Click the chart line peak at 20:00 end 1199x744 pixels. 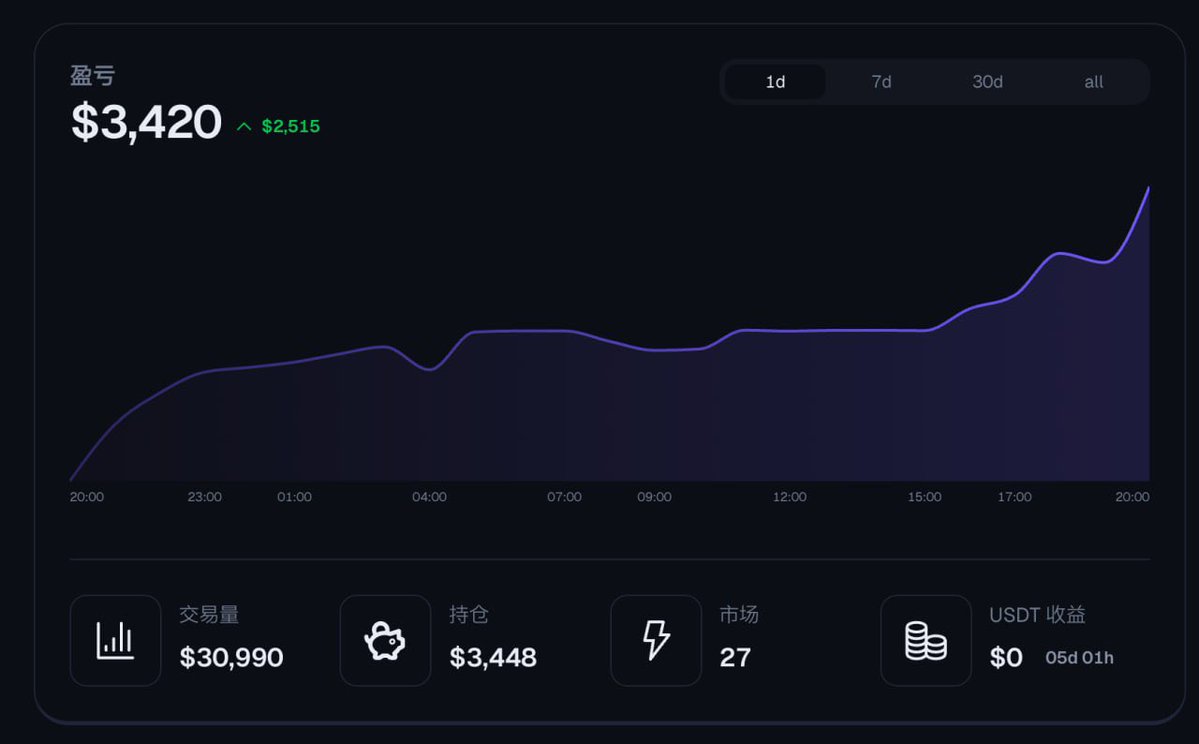(x=1148, y=188)
